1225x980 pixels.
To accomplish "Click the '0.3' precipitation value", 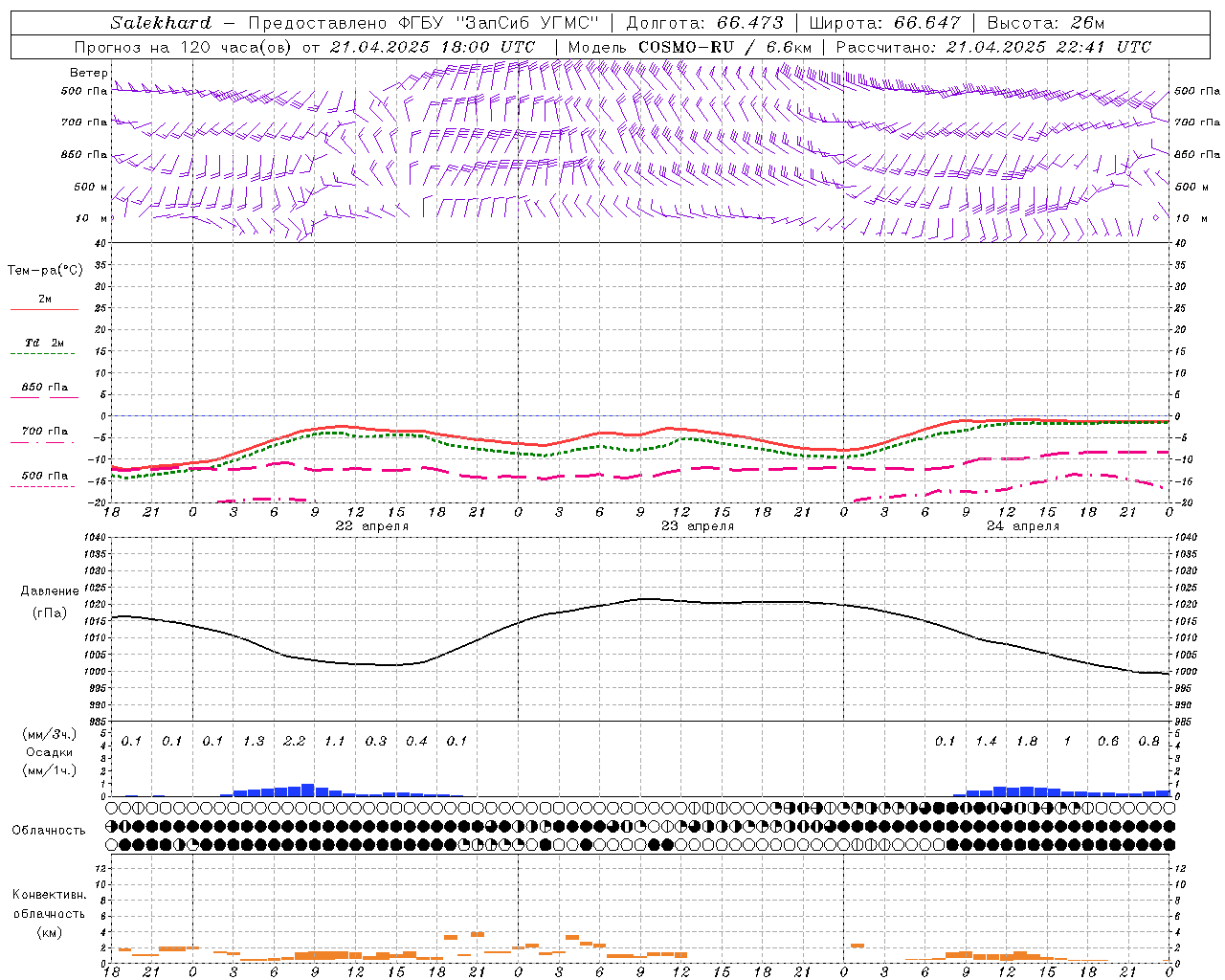I will (376, 742).
